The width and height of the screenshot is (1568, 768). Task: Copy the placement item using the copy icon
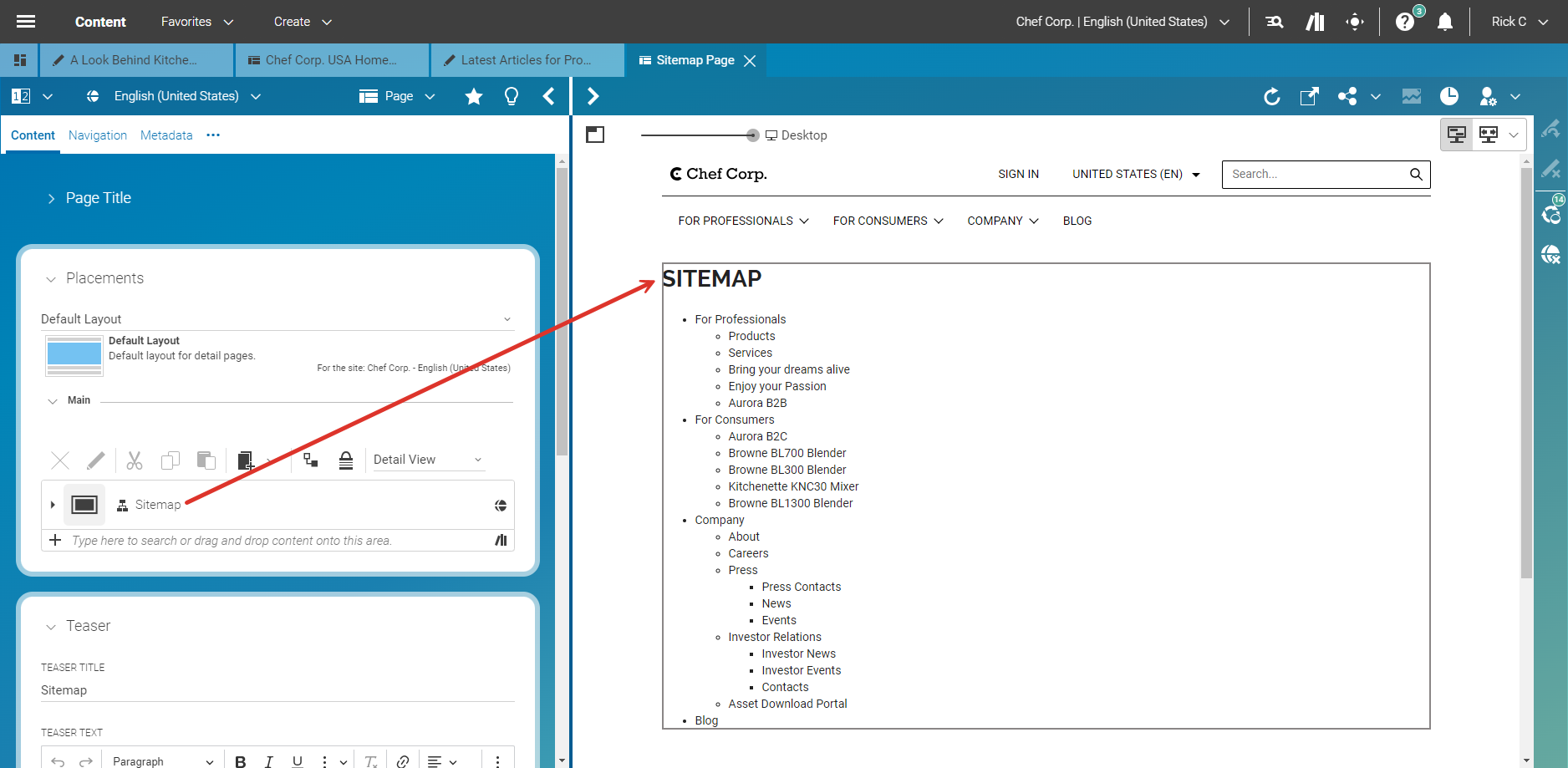point(171,460)
